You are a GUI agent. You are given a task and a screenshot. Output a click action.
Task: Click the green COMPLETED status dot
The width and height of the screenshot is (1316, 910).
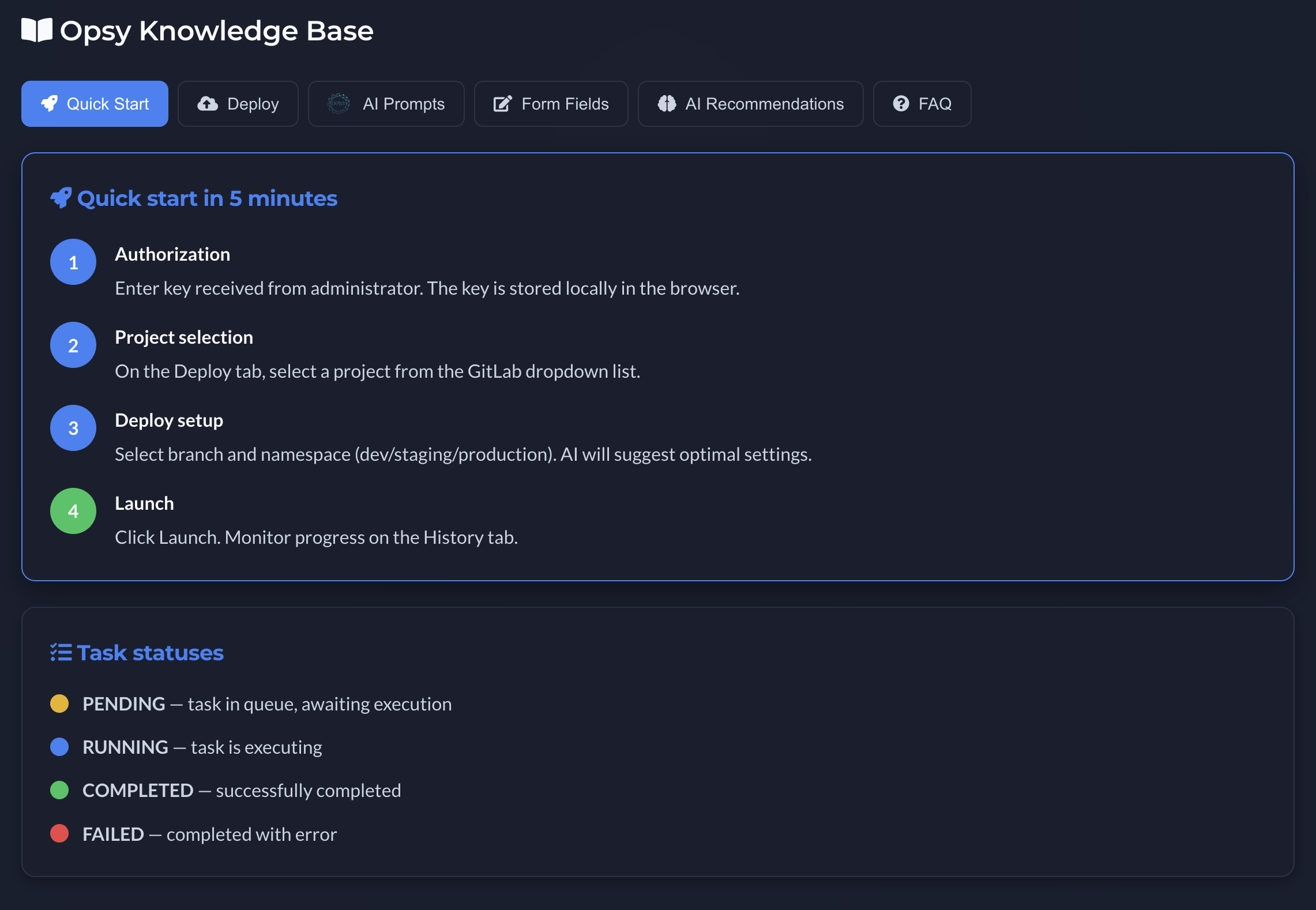click(59, 790)
